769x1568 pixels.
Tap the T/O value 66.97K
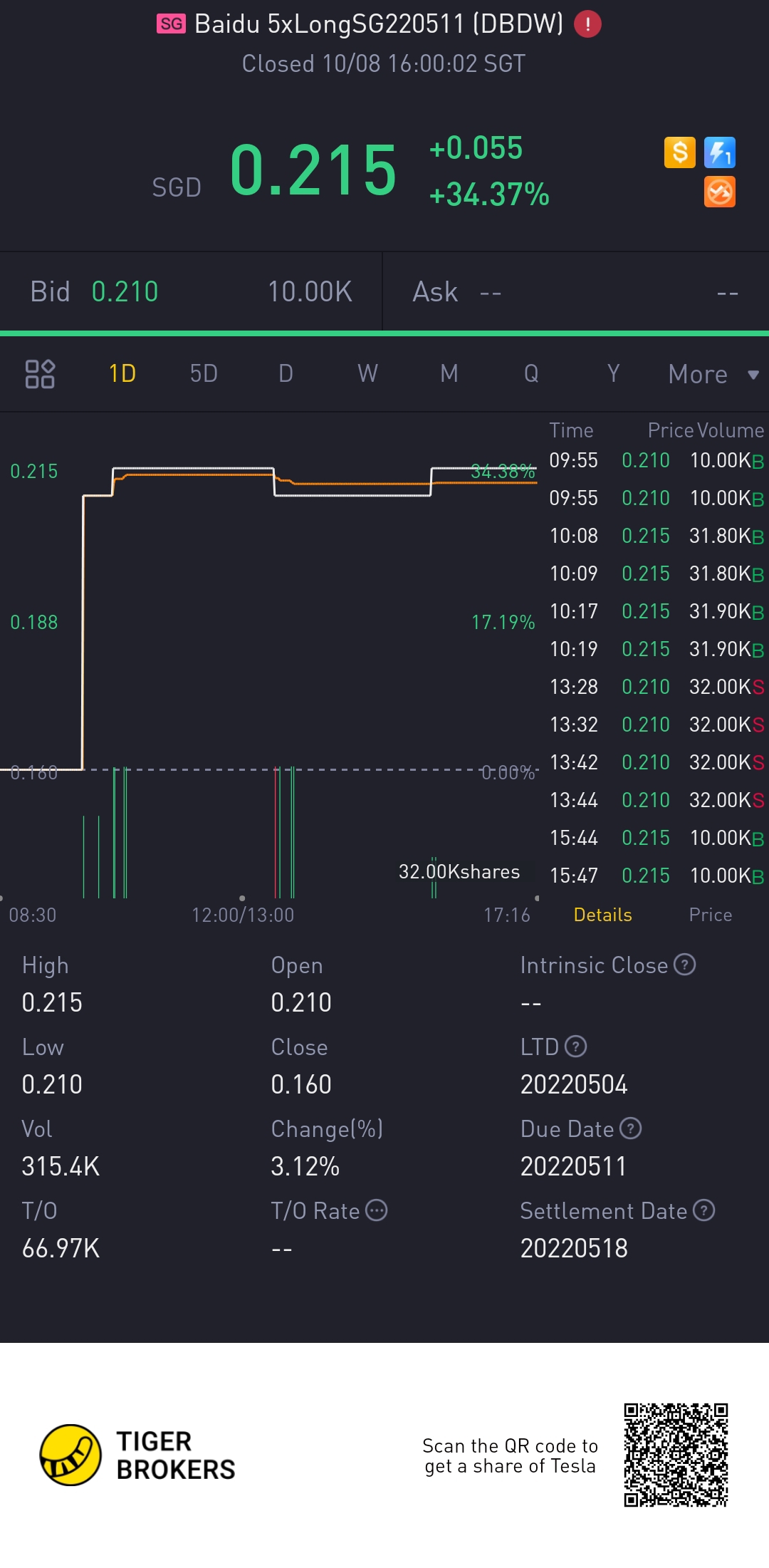pos(61,1248)
